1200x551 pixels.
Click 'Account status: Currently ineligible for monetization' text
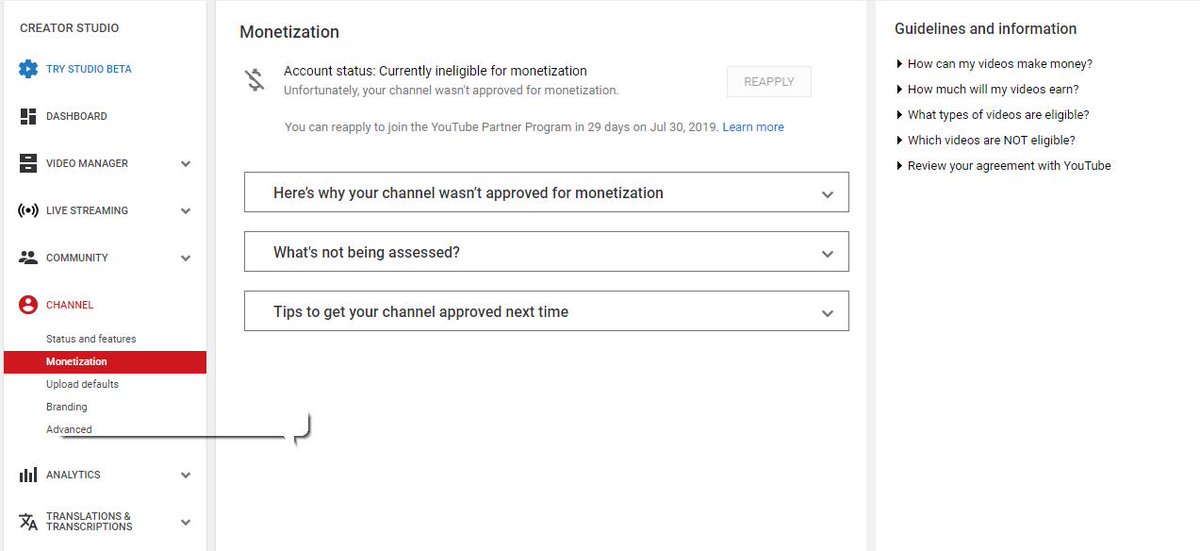point(435,71)
